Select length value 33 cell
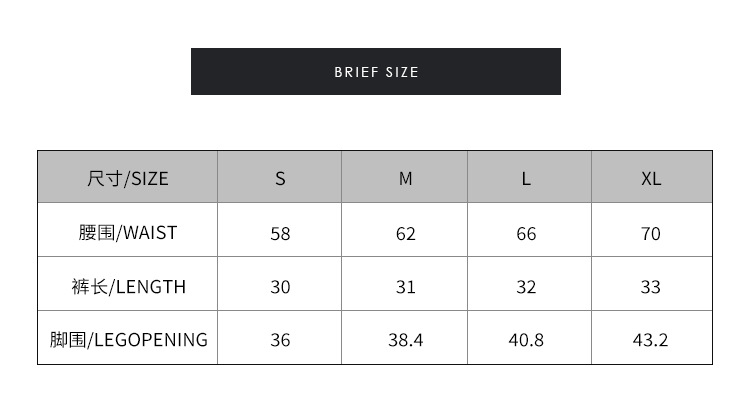This screenshot has height=402, width=750. (651, 287)
